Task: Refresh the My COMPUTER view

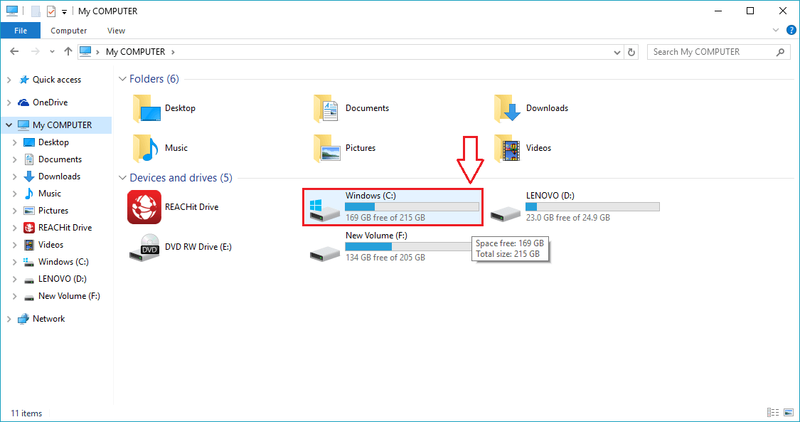Action: click(x=631, y=52)
